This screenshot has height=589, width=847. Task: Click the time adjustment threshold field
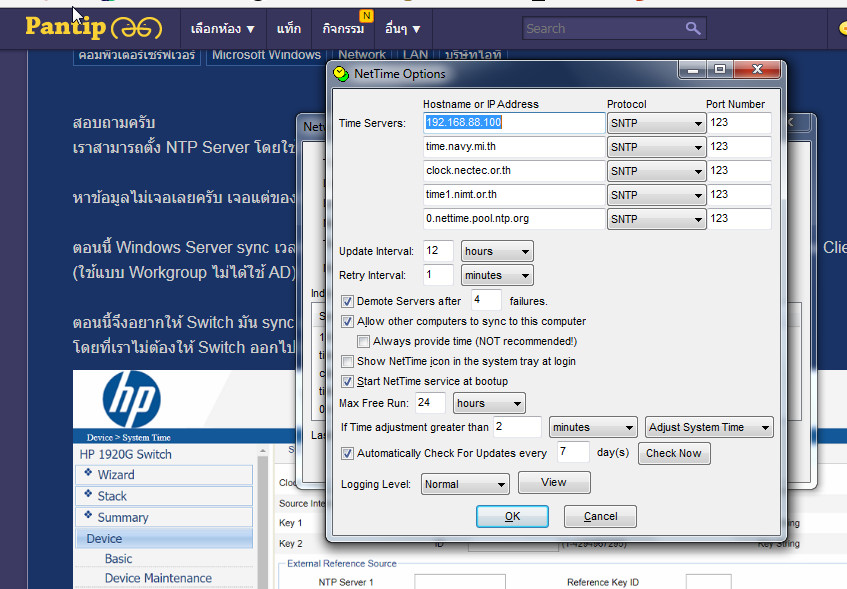517,427
